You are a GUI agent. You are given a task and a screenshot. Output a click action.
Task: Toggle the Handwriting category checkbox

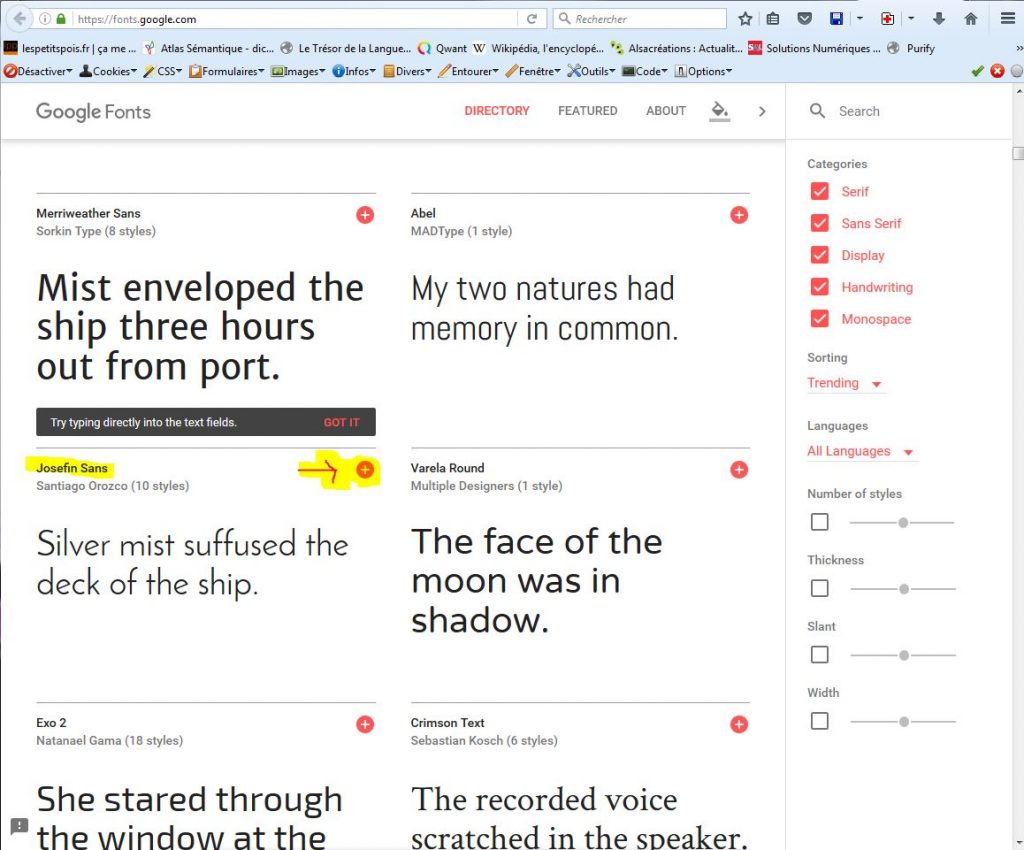(820, 288)
